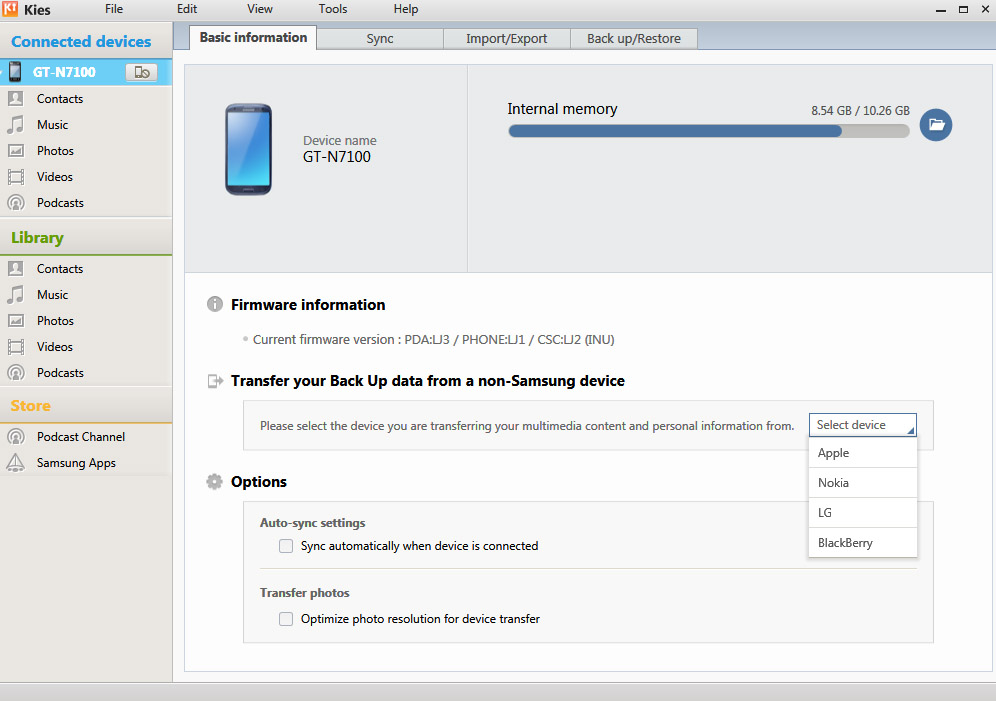Choose BlackBerry from device list
This screenshot has width=996, height=701.
(x=863, y=543)
